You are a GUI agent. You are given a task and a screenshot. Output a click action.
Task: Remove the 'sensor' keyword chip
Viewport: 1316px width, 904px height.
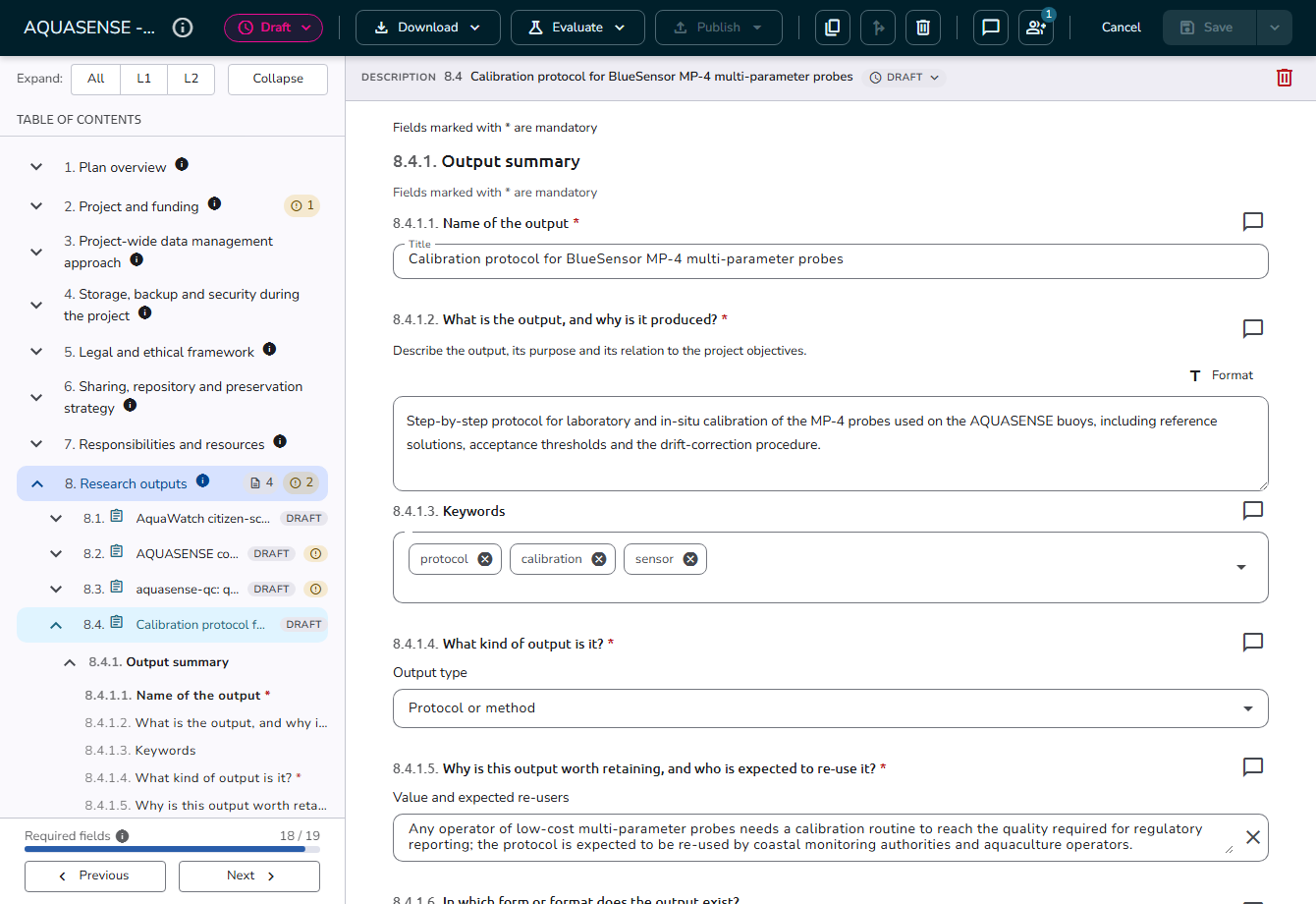pyautogui.click(x=690, y=559)
